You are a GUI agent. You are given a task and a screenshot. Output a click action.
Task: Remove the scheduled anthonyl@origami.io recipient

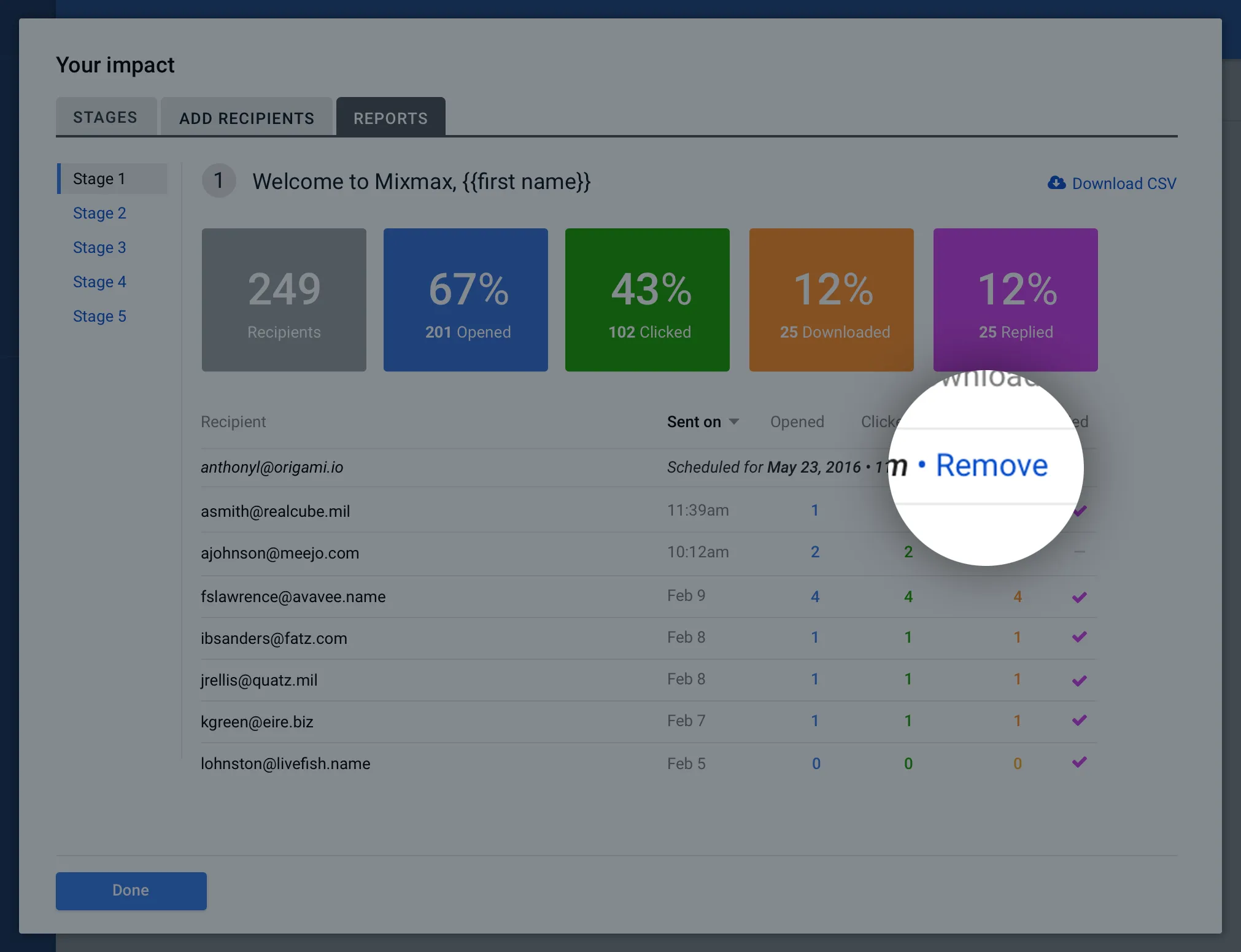(991, 465)
